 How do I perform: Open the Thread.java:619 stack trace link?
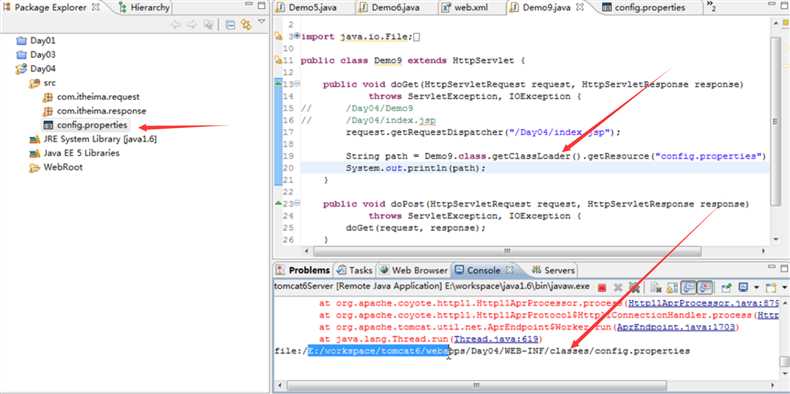click(x=495, y=339)
